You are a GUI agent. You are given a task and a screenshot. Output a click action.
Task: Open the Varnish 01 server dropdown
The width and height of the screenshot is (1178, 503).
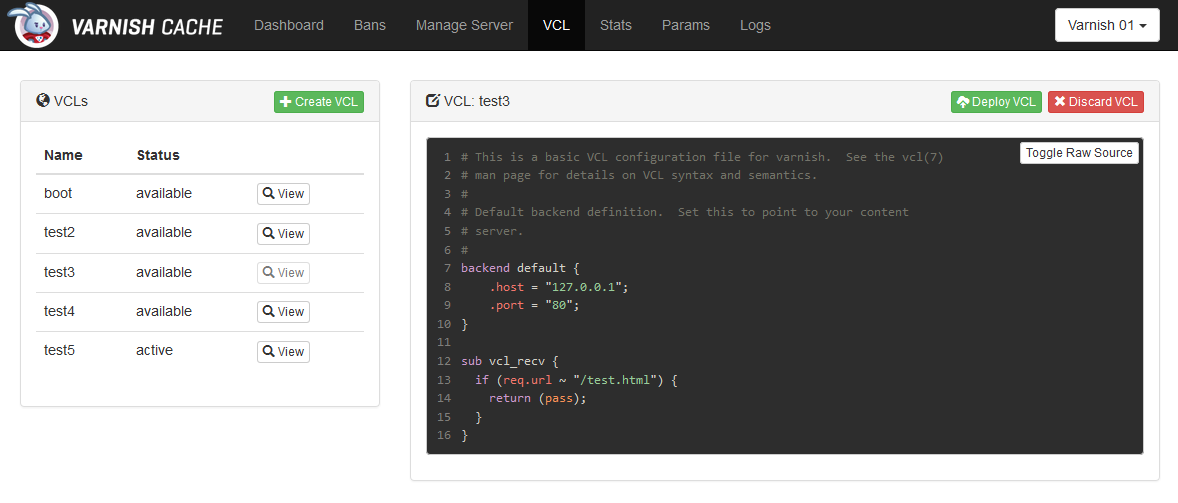pos(1107,25)
